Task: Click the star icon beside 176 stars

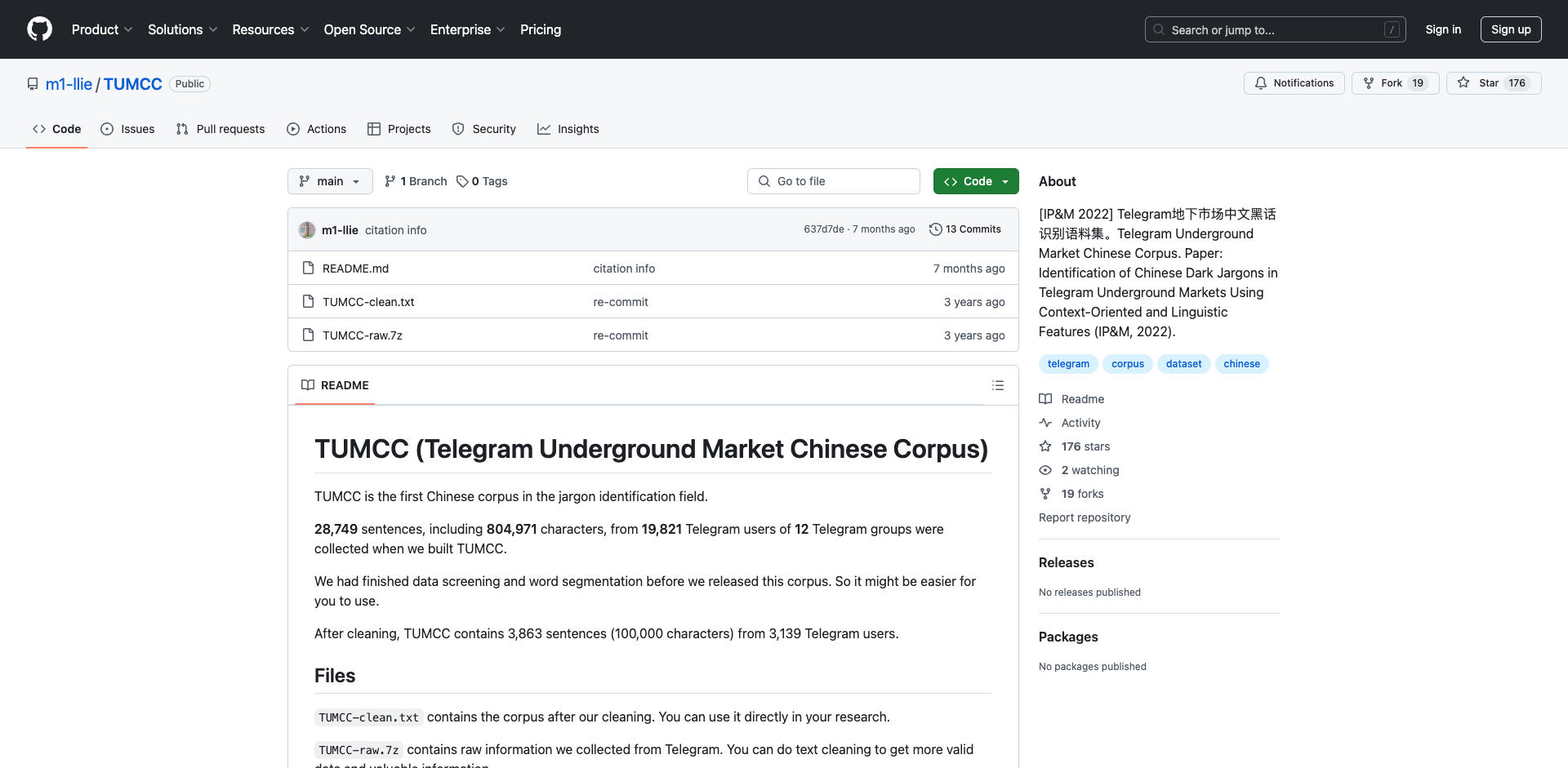Action: 1045,446
